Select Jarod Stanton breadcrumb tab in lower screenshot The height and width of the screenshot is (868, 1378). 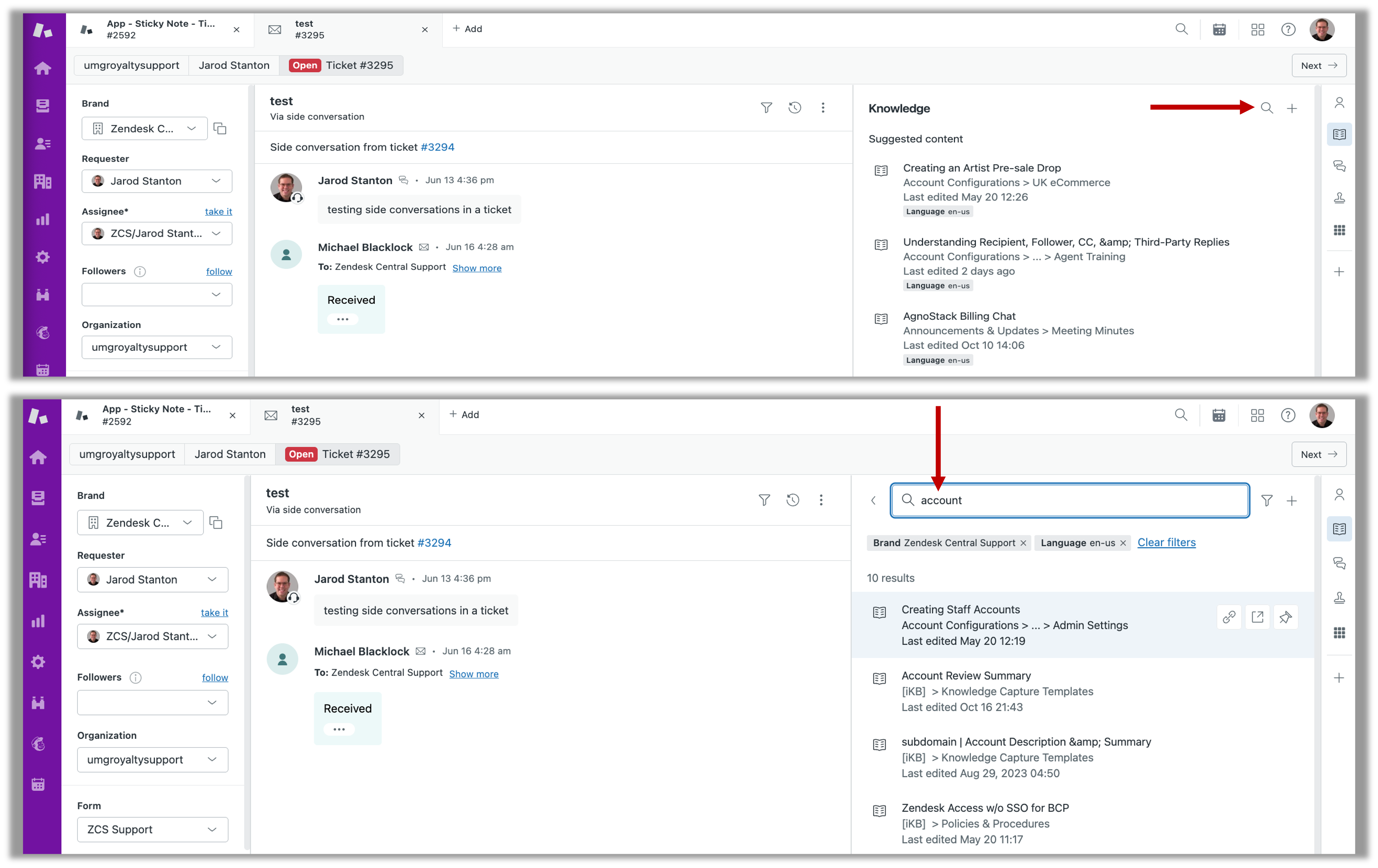[230, 454]
